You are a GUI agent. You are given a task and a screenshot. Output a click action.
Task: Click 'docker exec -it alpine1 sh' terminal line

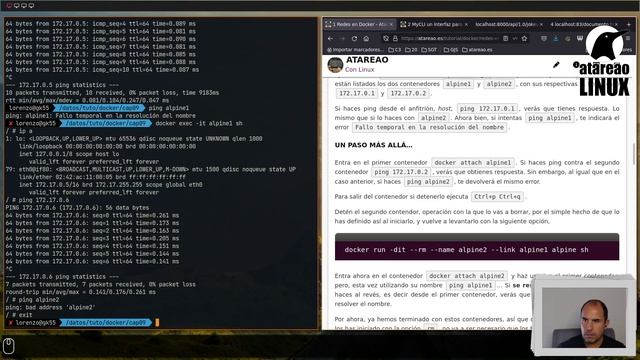199,123
